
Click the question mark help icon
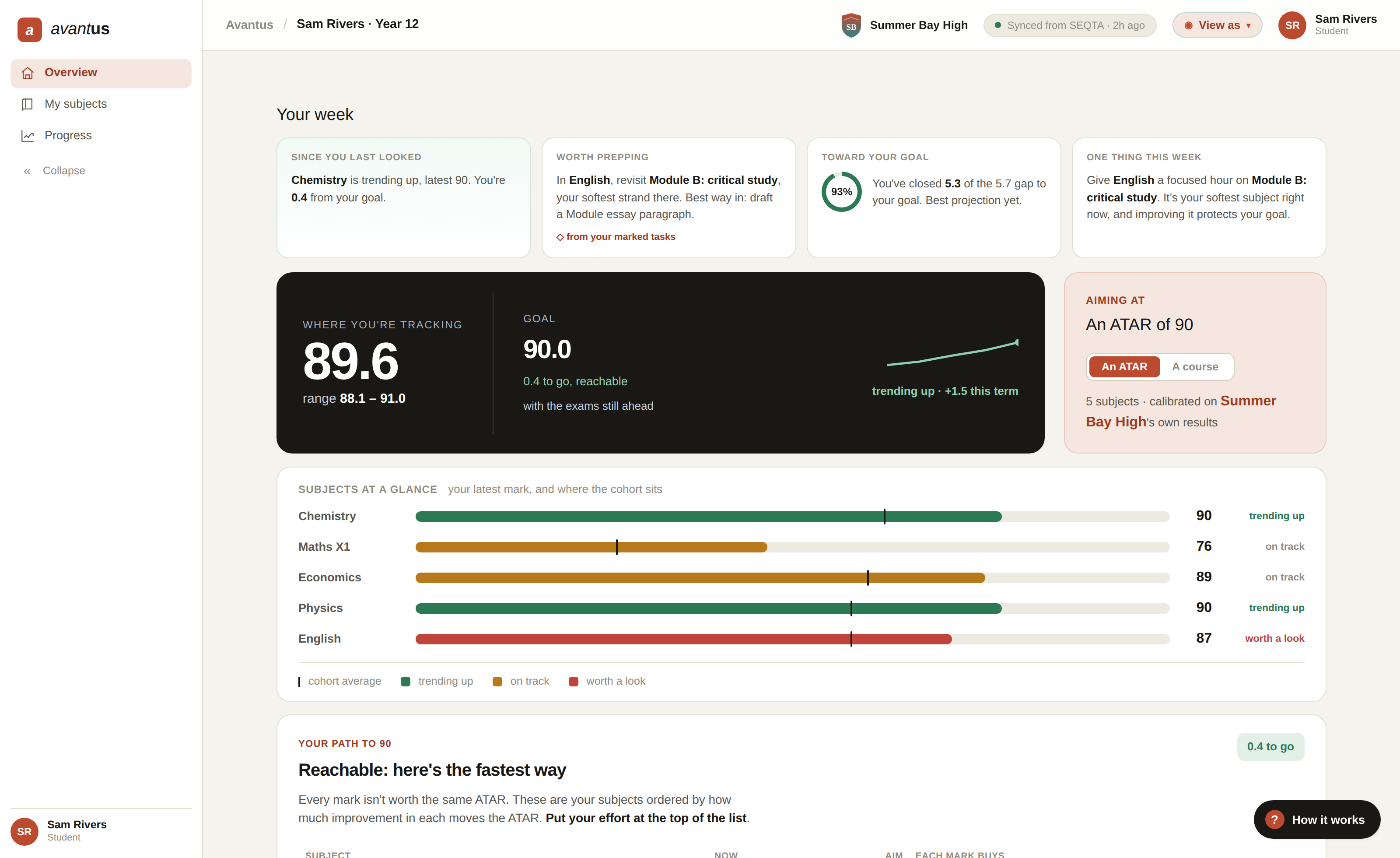[1274, 819]
